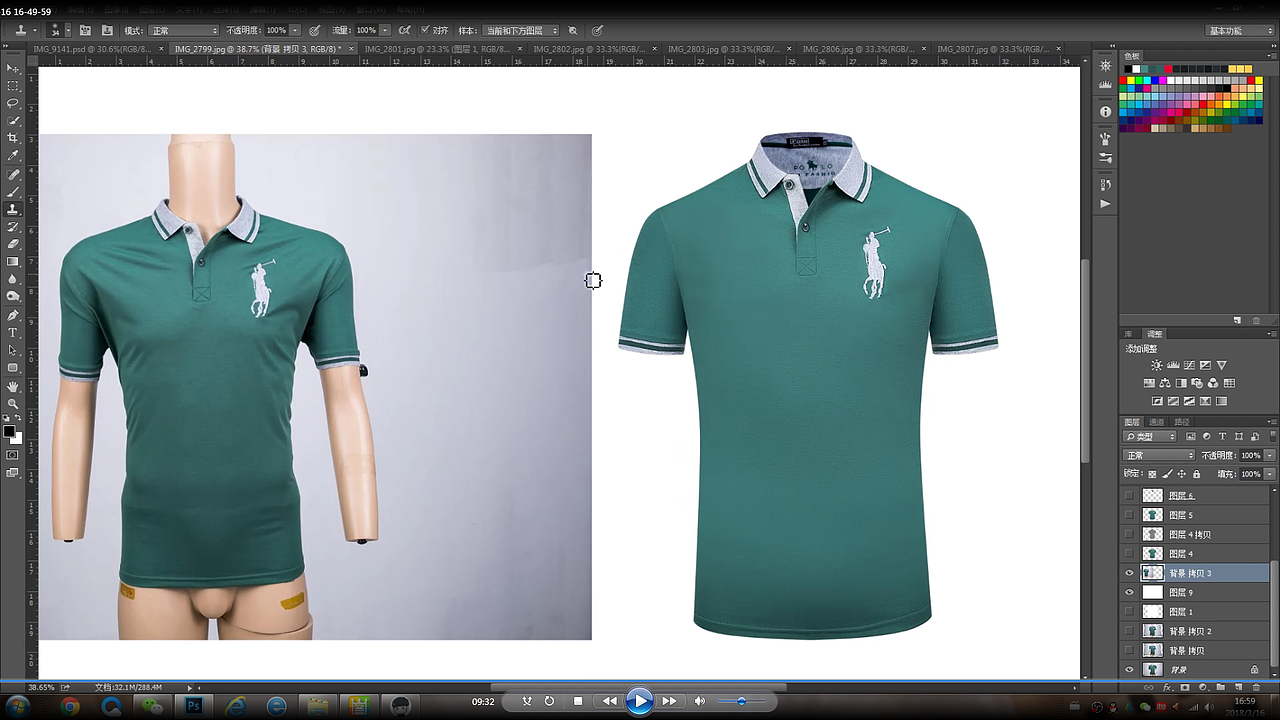
Task: Open the options bar 不透明度 opacity dropdown arrow
Action: point(295,31)
